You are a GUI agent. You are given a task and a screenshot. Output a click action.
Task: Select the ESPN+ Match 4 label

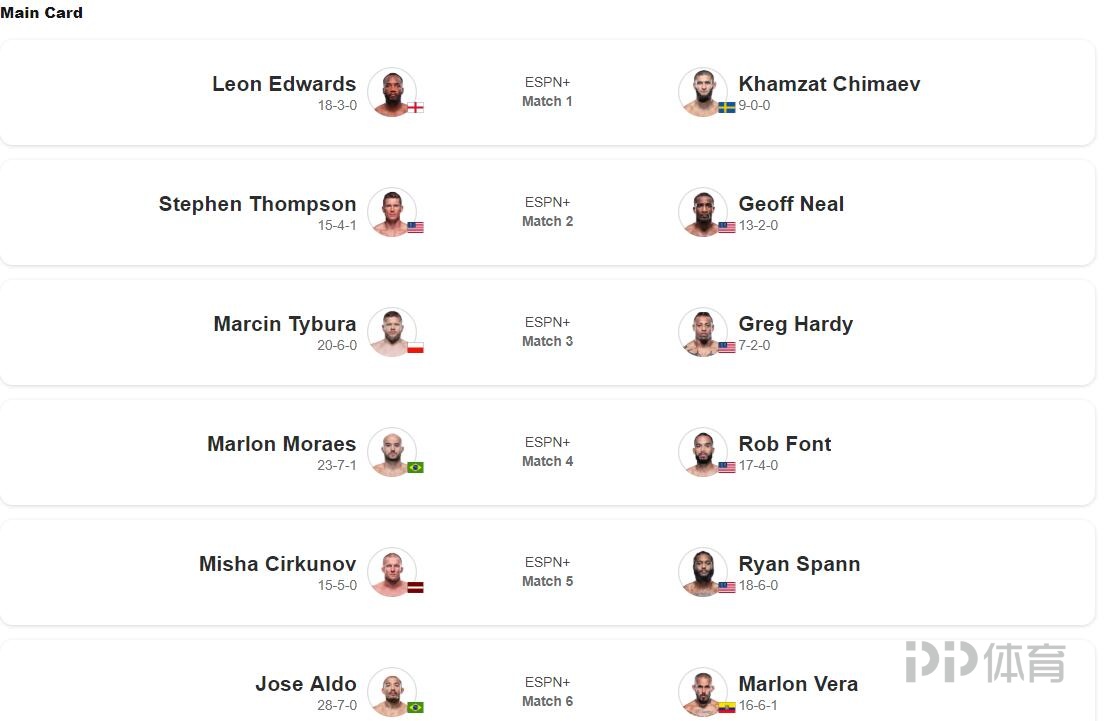tap(547, 451)
